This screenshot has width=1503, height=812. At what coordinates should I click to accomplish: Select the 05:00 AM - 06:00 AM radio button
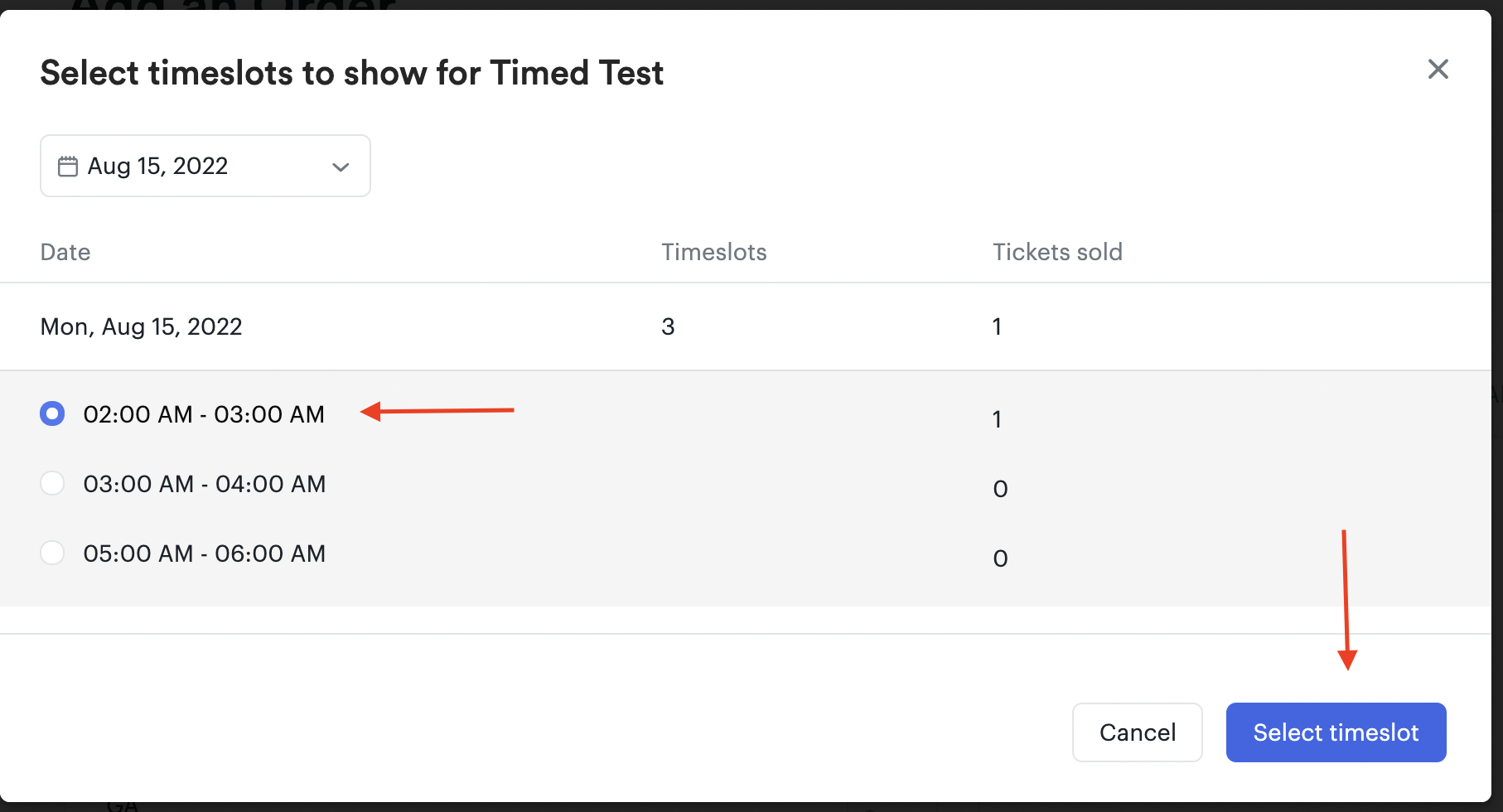(52, 553)
